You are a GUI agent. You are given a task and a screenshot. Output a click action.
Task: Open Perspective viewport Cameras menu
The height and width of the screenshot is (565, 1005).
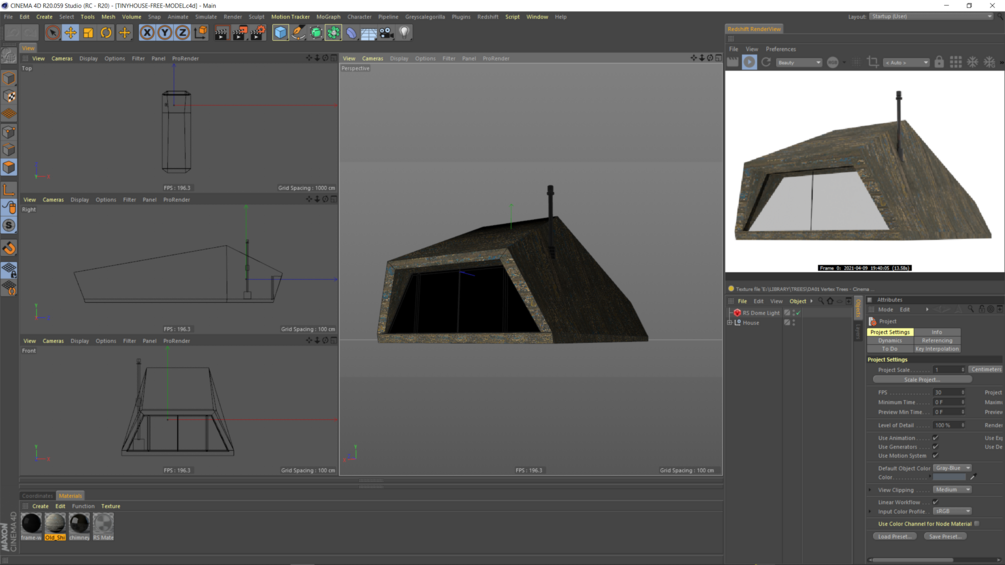coord(372,58)
